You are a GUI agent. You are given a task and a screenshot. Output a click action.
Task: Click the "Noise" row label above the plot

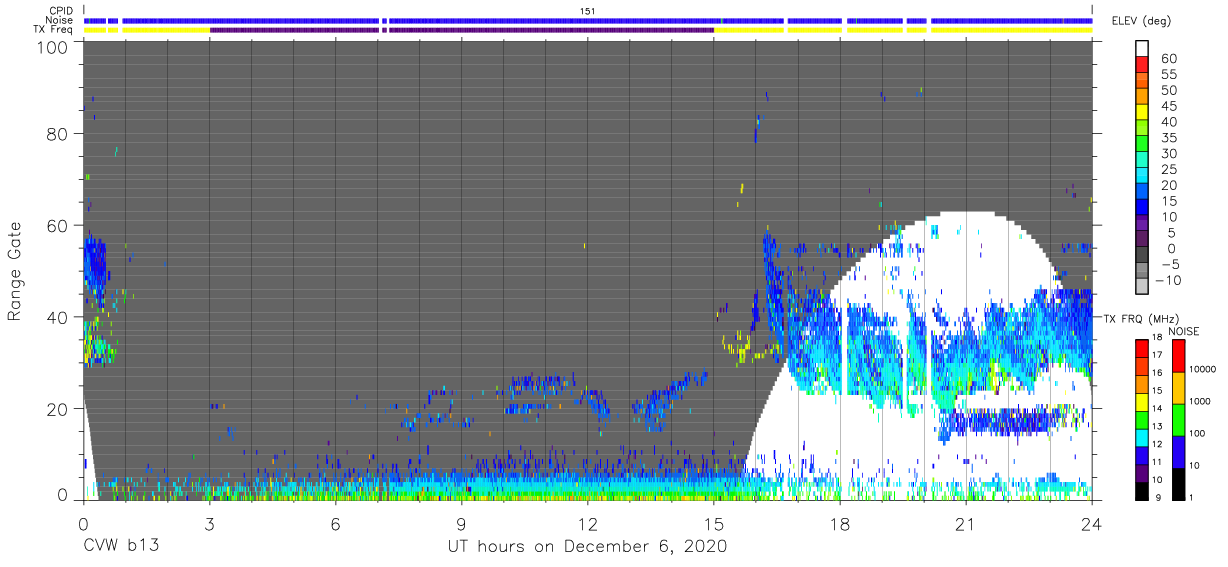57,20
